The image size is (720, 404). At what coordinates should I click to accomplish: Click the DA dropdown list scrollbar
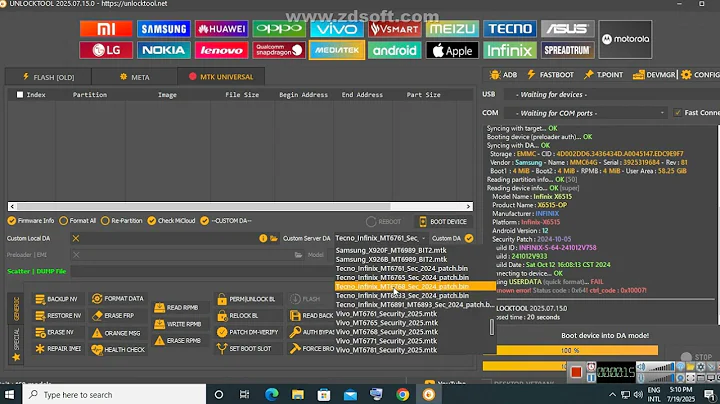(x=492, y=327)
